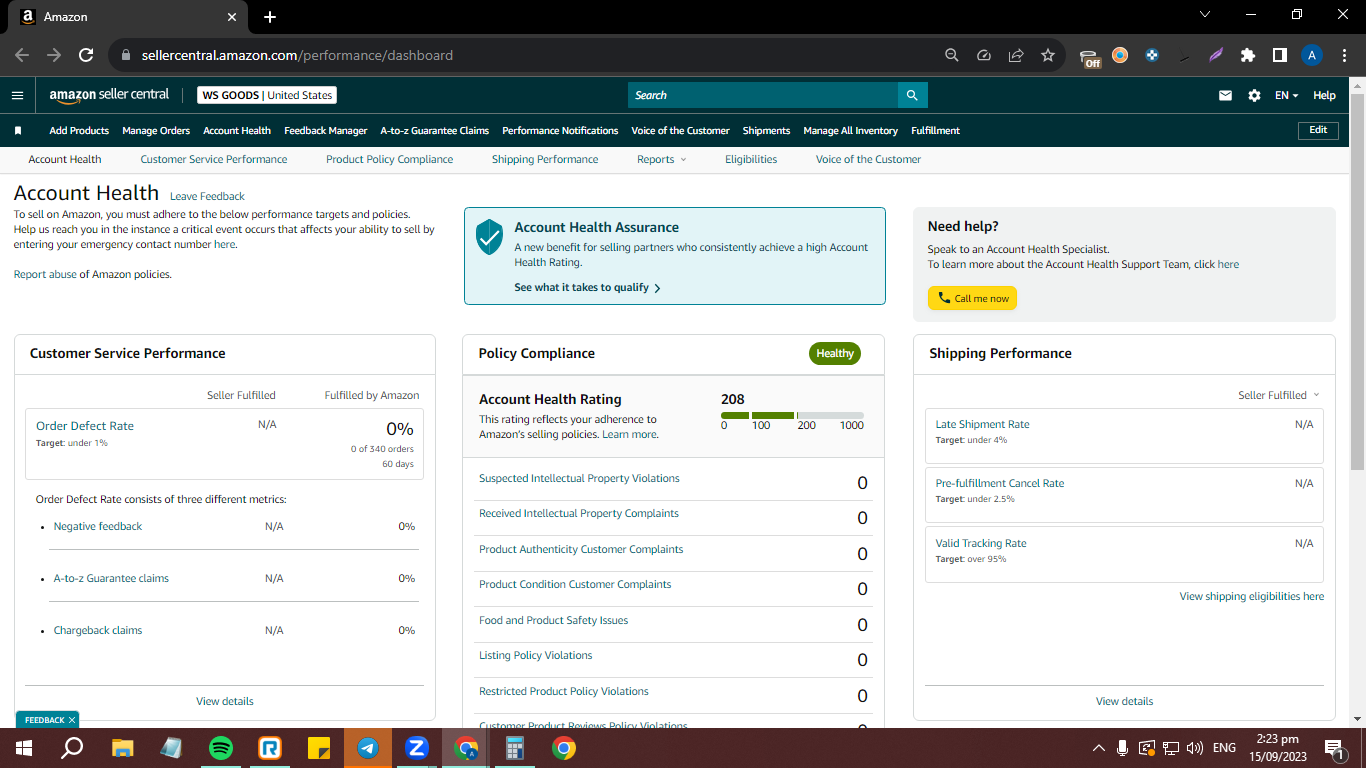The image size is (1366, 768).
Task: Click the zoom magnifier in the address bar
Action: [952, 55]
